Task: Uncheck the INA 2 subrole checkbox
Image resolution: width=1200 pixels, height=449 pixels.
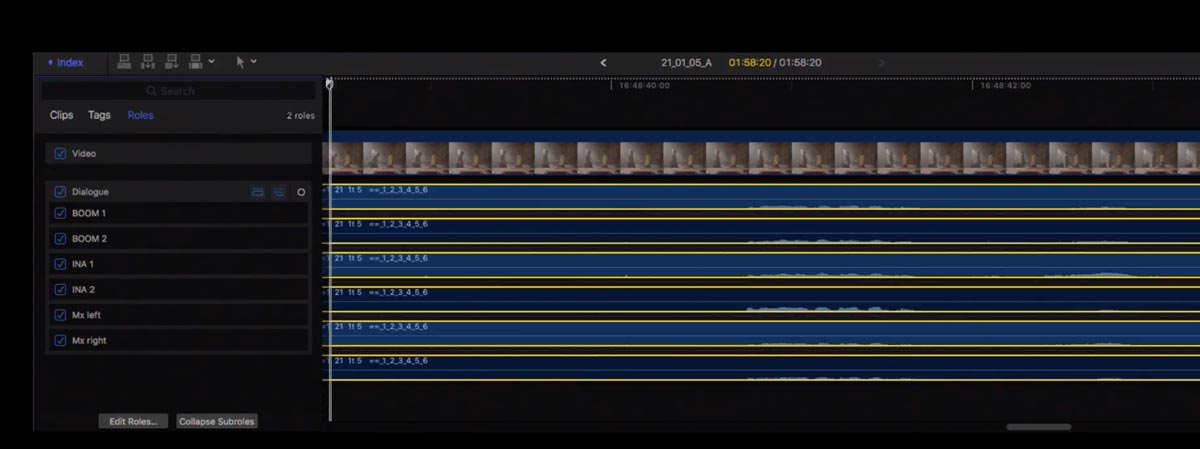Action: (x=60, y=290)
